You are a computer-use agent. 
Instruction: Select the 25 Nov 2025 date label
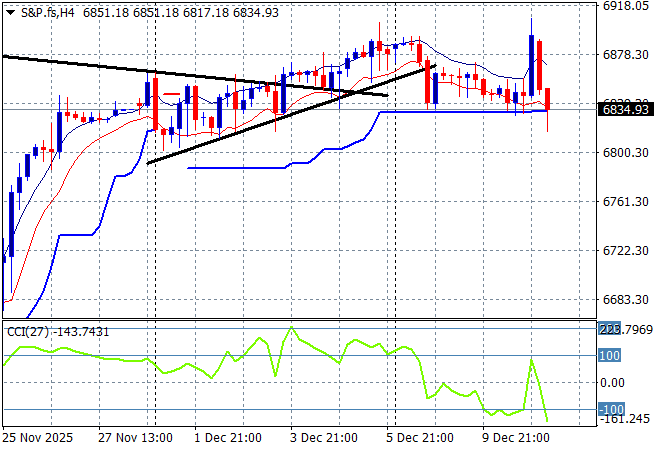[x=37, y=438]
